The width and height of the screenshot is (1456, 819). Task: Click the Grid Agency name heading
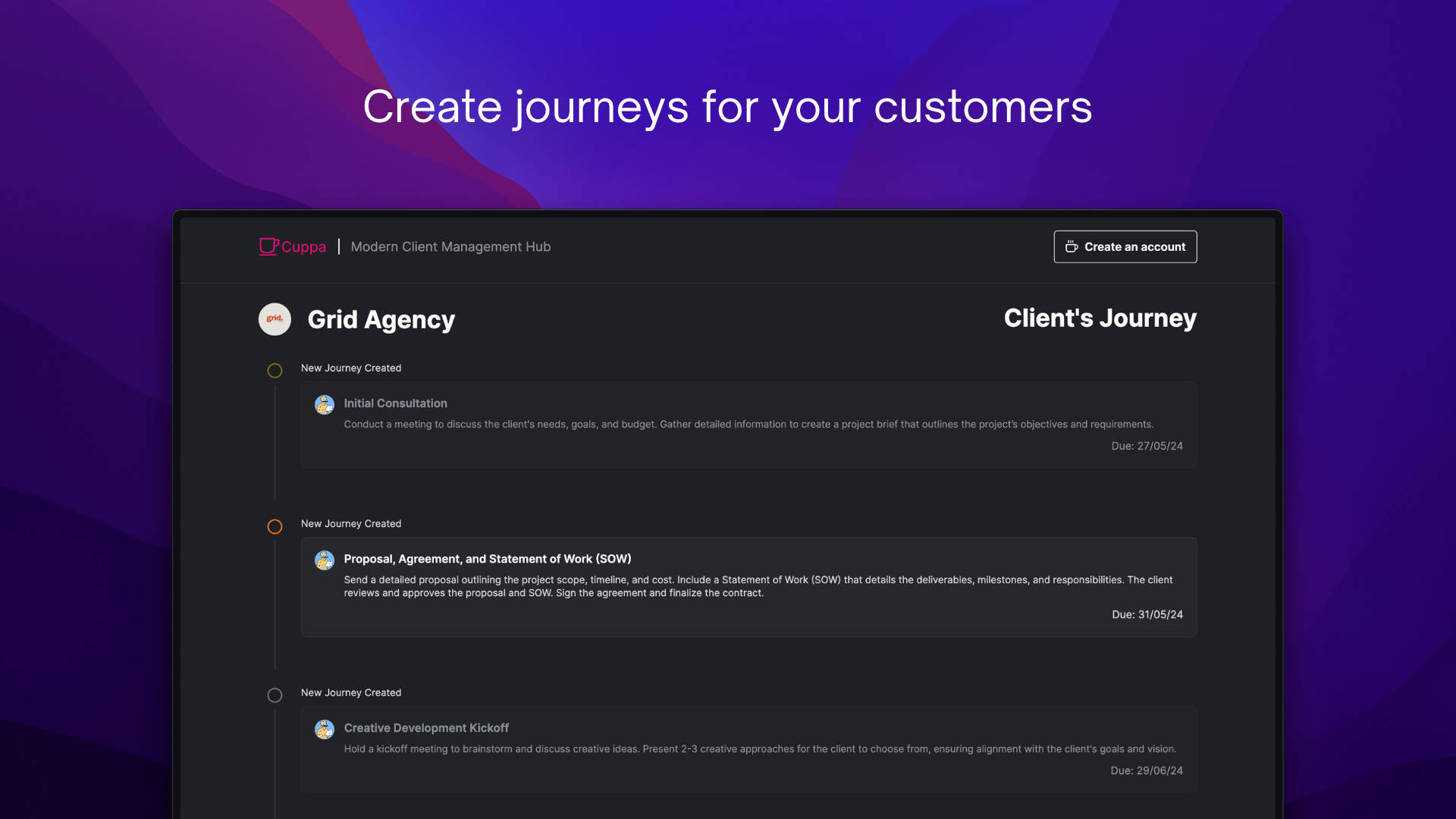coord(381,320)
